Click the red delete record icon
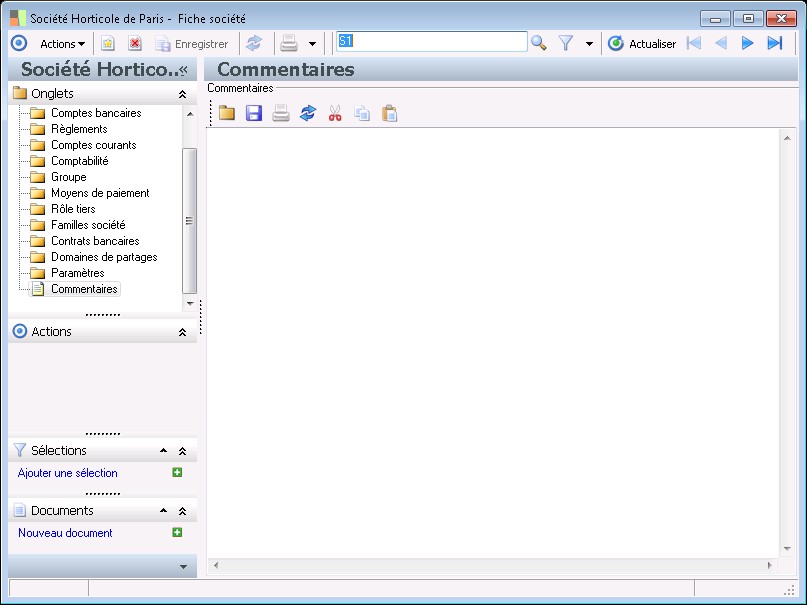 pos(135,44)
